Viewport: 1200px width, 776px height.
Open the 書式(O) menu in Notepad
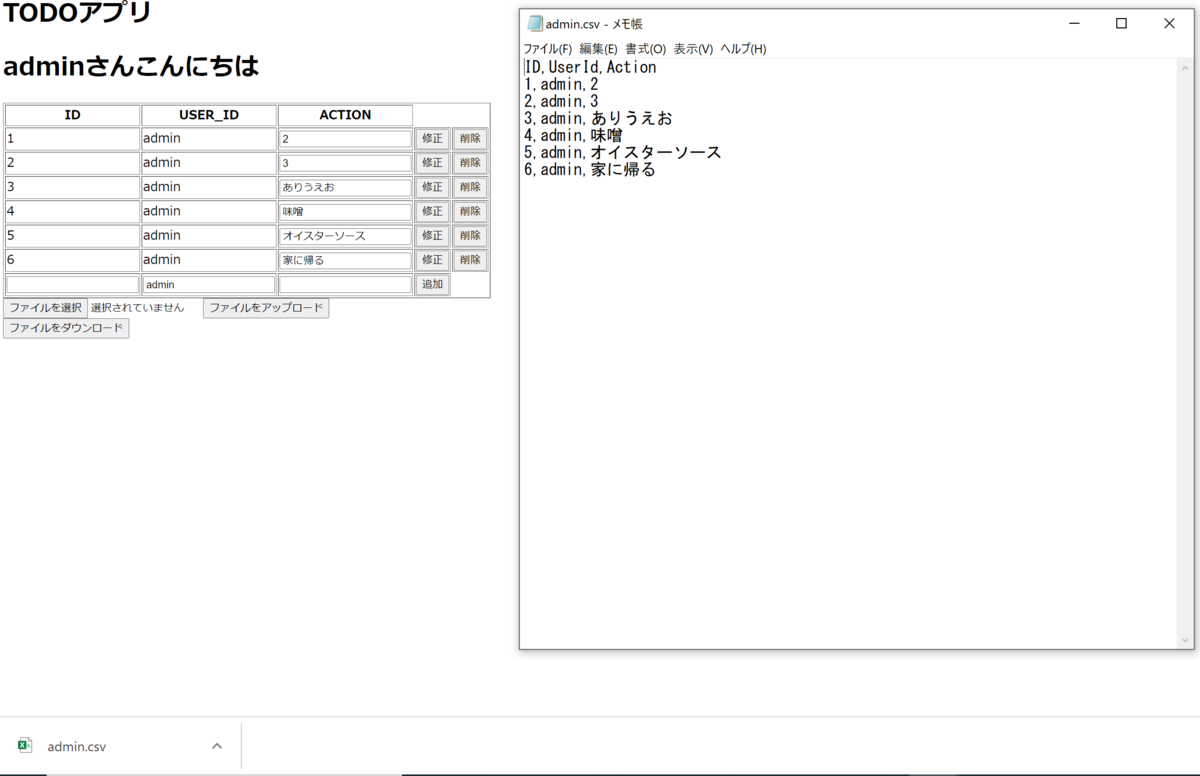[x=645, y=49]
